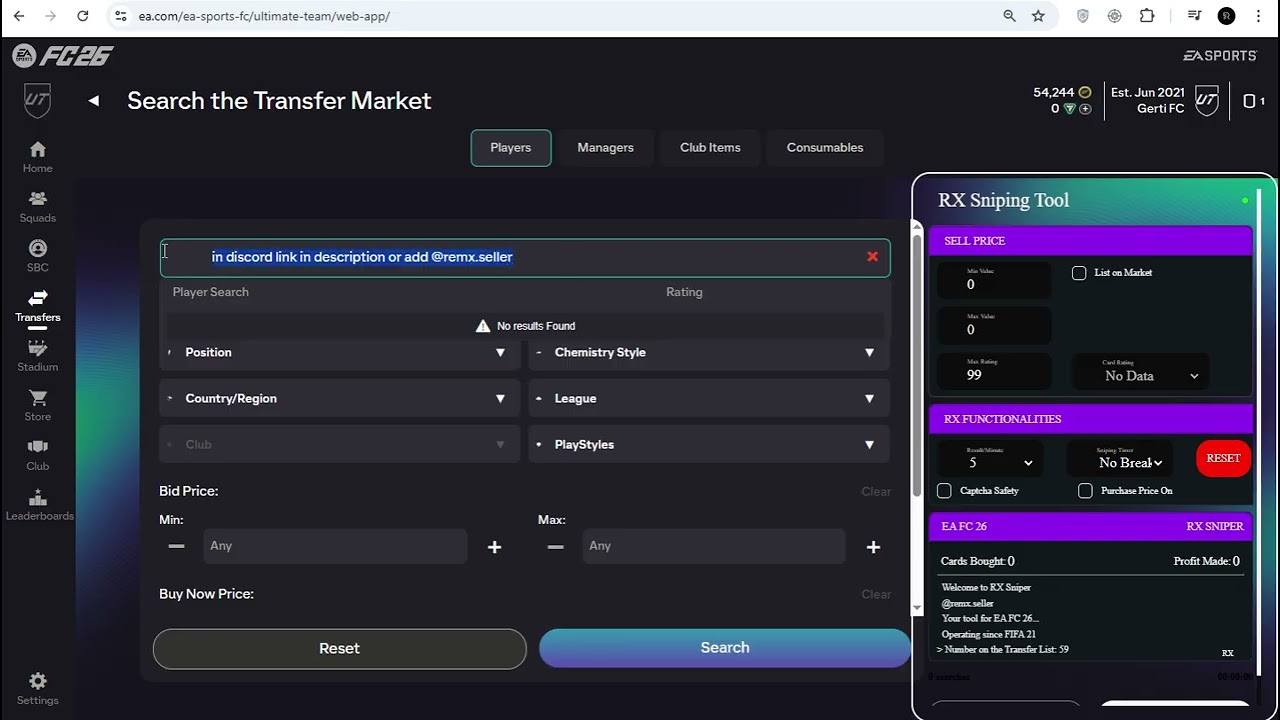Click the FC26 logo

click(62, 56)
